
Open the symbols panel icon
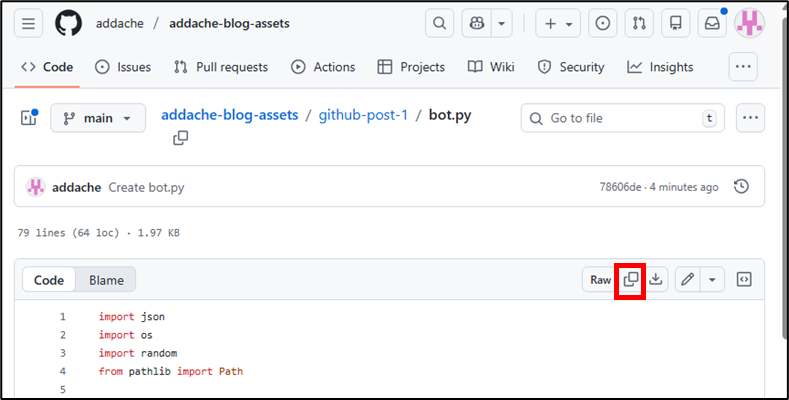[x=744, y=280]
